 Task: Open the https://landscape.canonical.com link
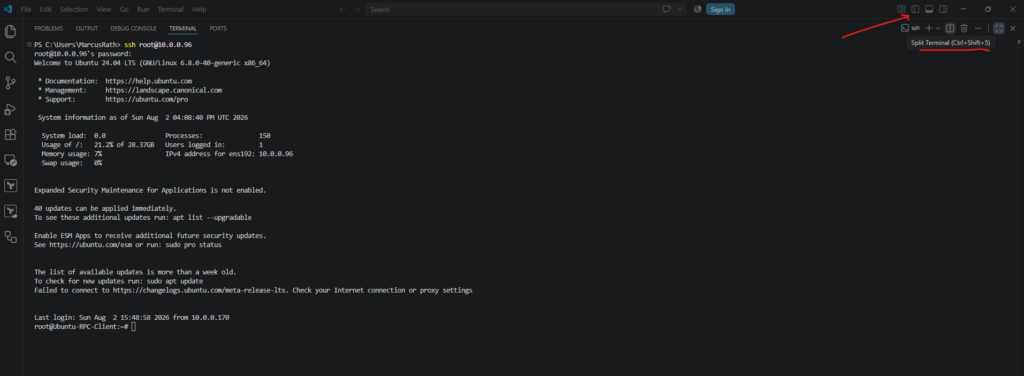tap(163, 90)
